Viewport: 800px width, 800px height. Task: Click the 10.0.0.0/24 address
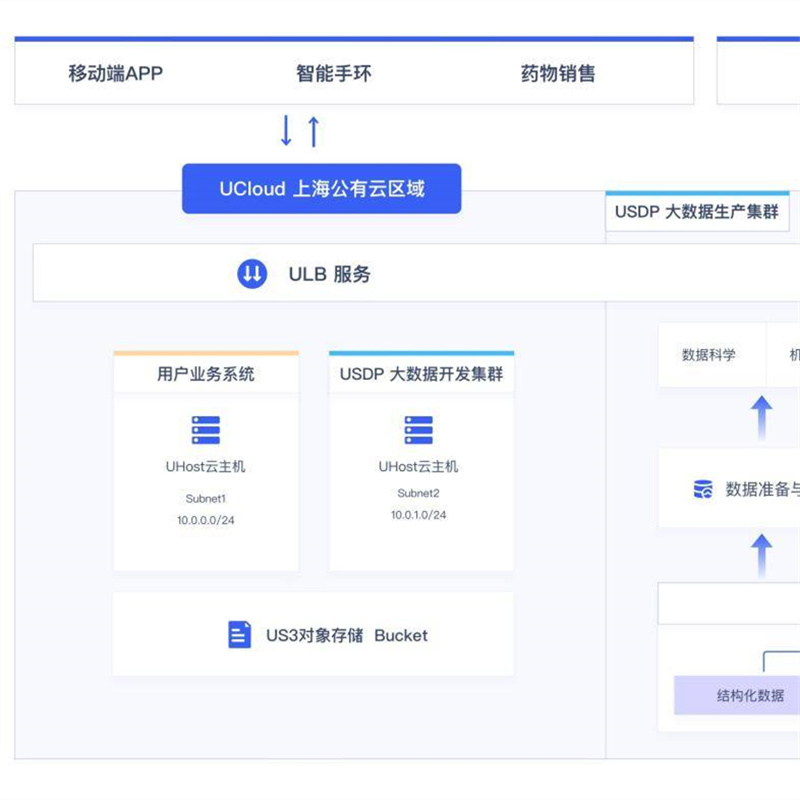click(x=206, y=520)
